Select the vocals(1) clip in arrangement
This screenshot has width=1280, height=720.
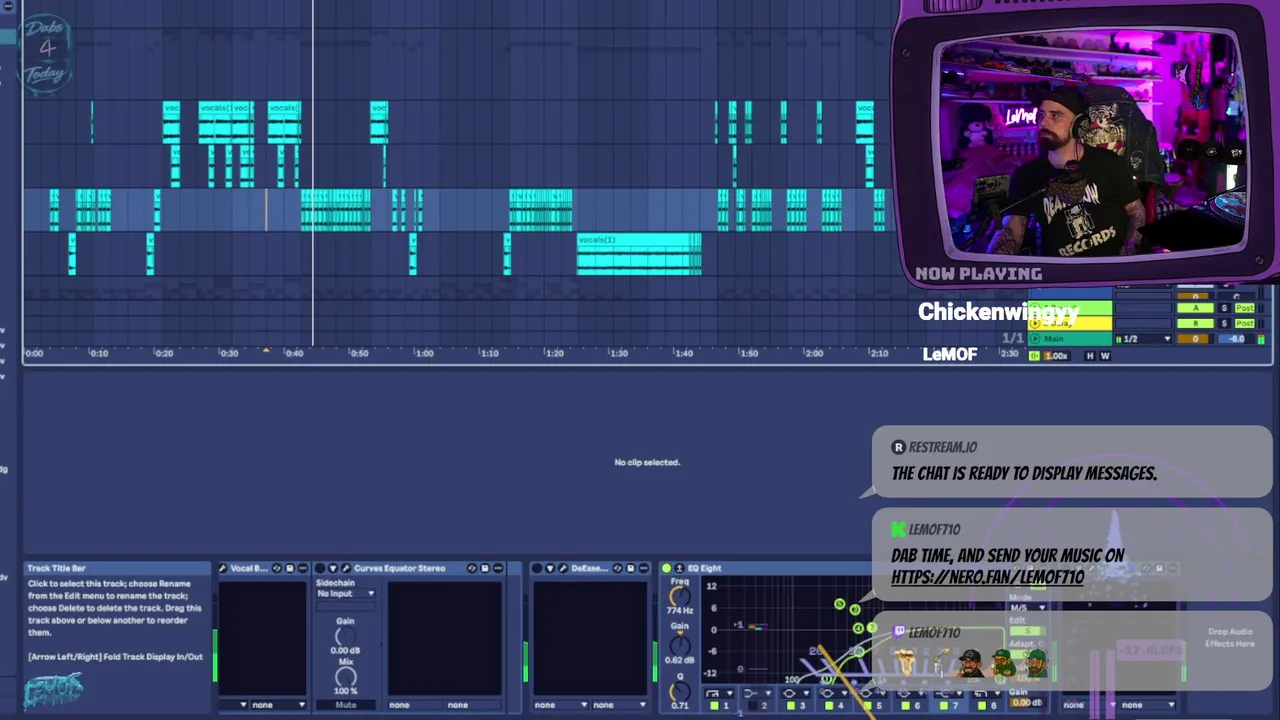click(639, 254)
